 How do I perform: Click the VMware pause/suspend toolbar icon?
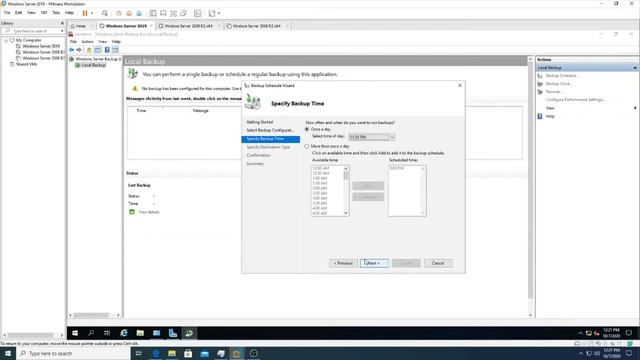coord(85,13)
